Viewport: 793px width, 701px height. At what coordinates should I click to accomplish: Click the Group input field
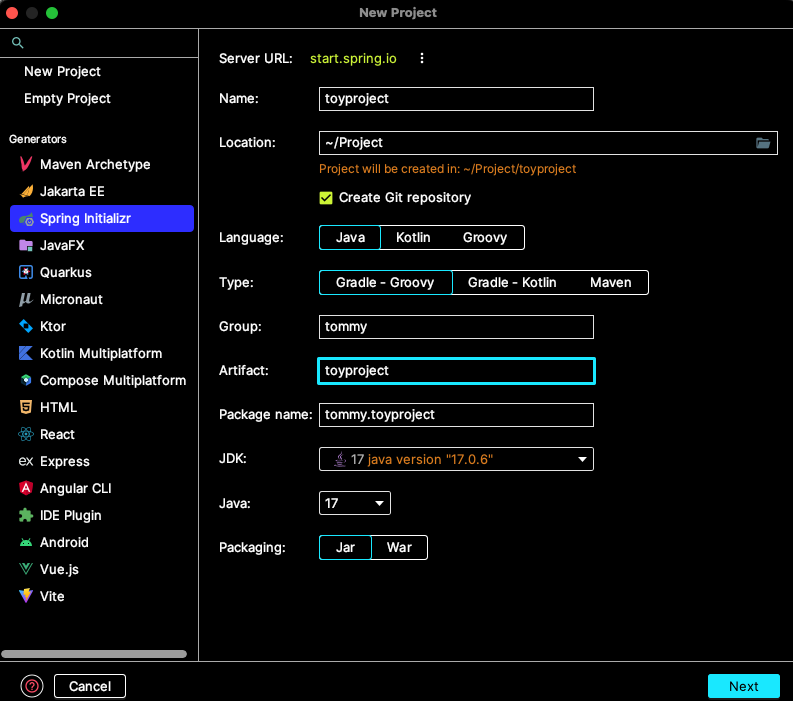click(x=456, y=327)
